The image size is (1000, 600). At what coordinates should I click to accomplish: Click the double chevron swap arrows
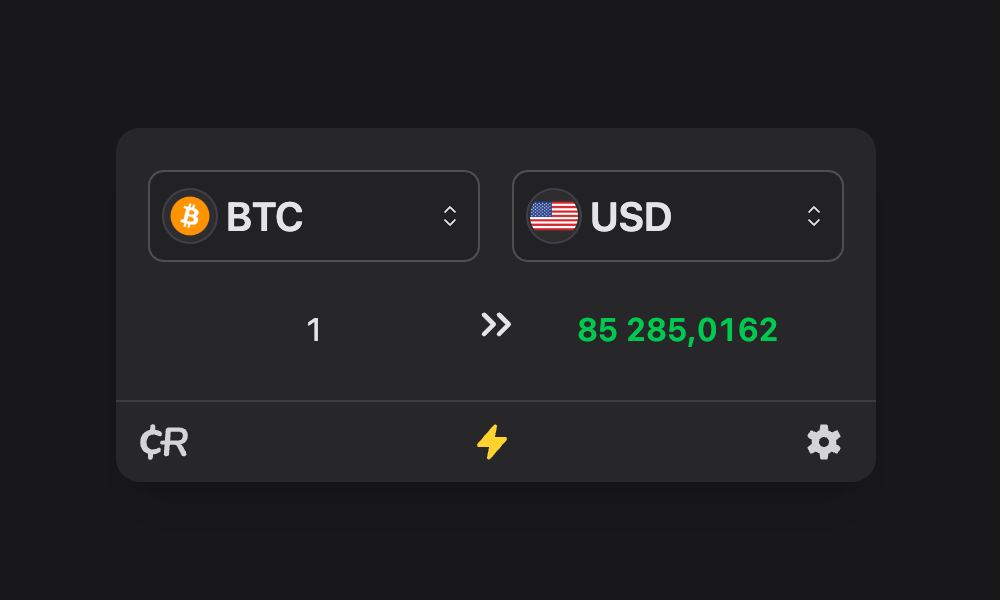(x=496, y=325)
